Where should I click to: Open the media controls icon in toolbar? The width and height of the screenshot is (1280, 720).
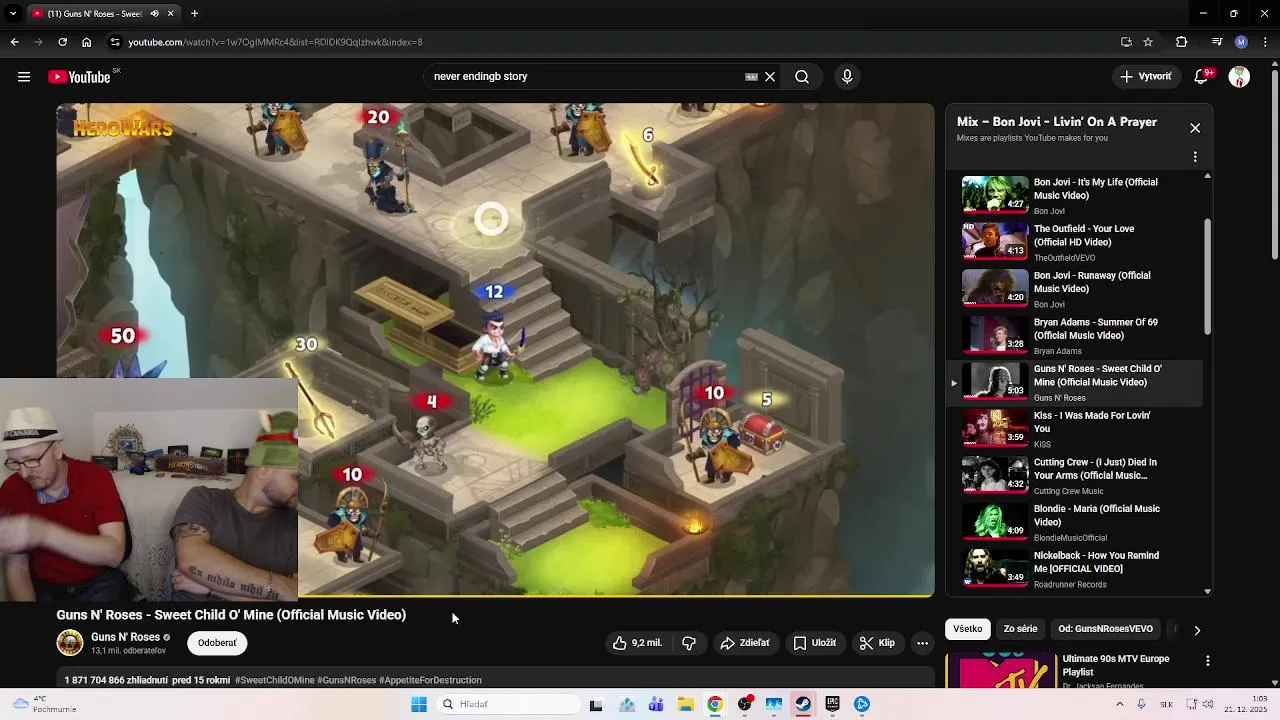pyautogui.click(x=1217, y=42)
